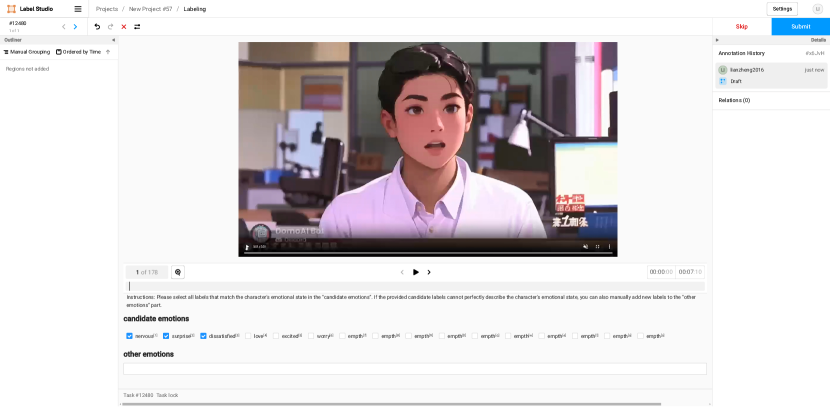Click the lianzheng2016 user avatar icon
The width and height of the screenshot is (830, 412).
(723, 70)
